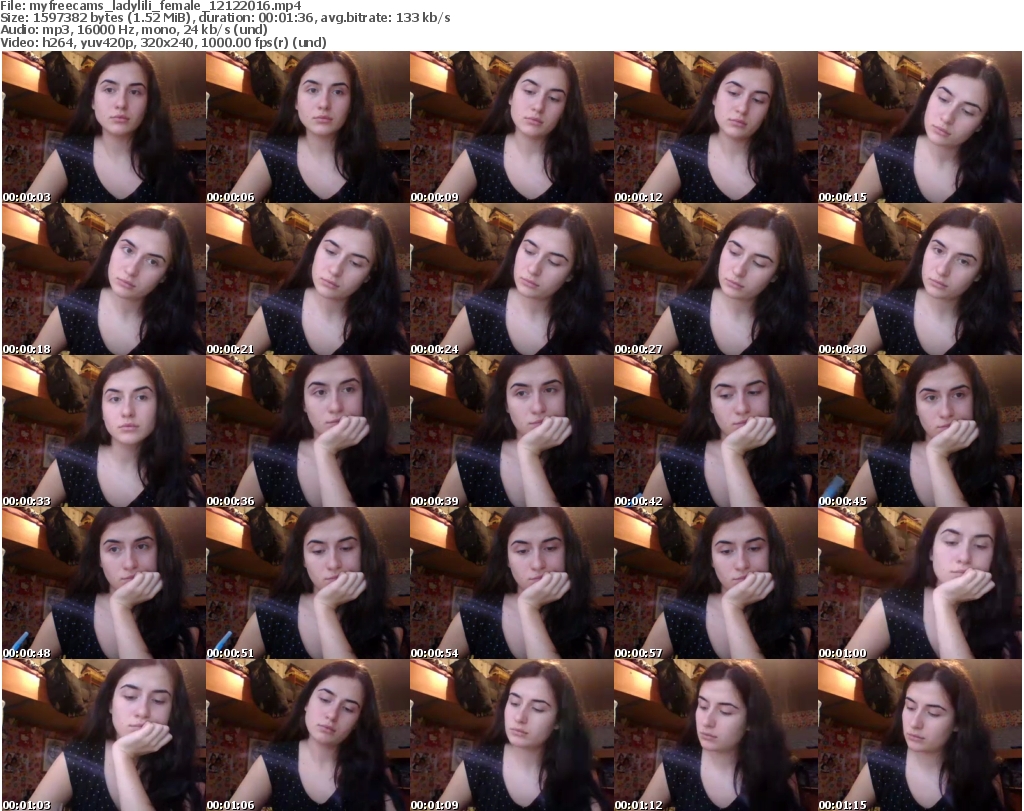1024x811 pixels.
Task: Pick the frame marked 00:00:33
Action: pos(103,432)
